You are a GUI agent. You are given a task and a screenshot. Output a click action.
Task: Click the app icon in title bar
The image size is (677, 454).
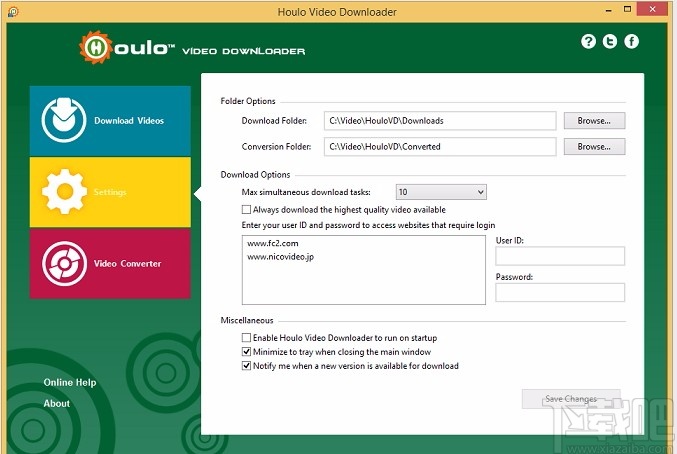tap(13, 12)
